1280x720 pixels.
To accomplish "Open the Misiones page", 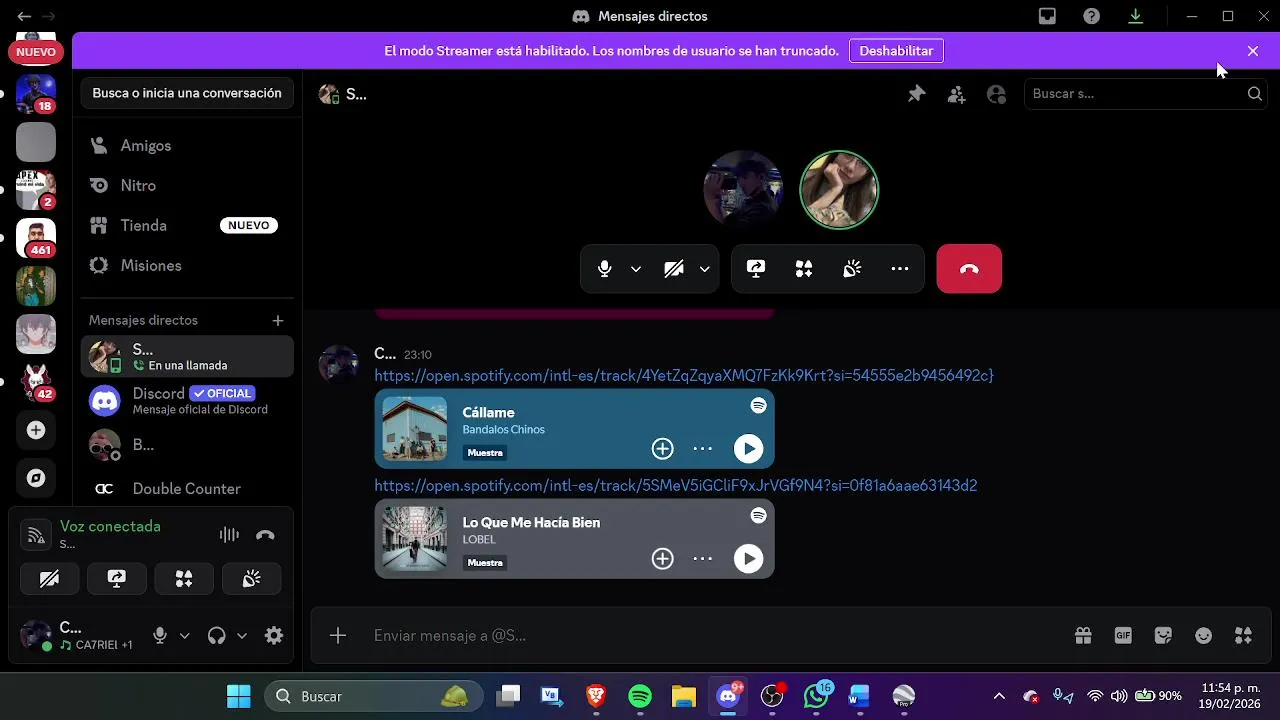I will [187, 266].
